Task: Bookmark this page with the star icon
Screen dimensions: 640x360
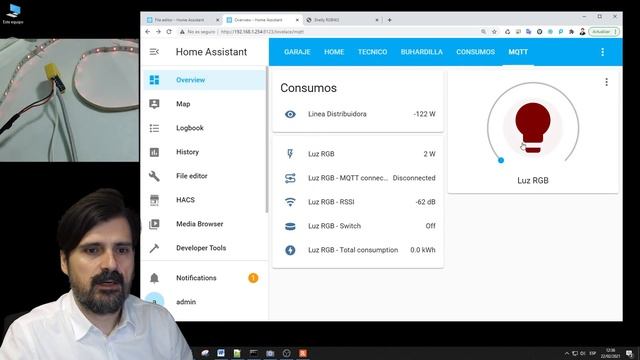Action: pyautogui.click(x=494, y=31)
